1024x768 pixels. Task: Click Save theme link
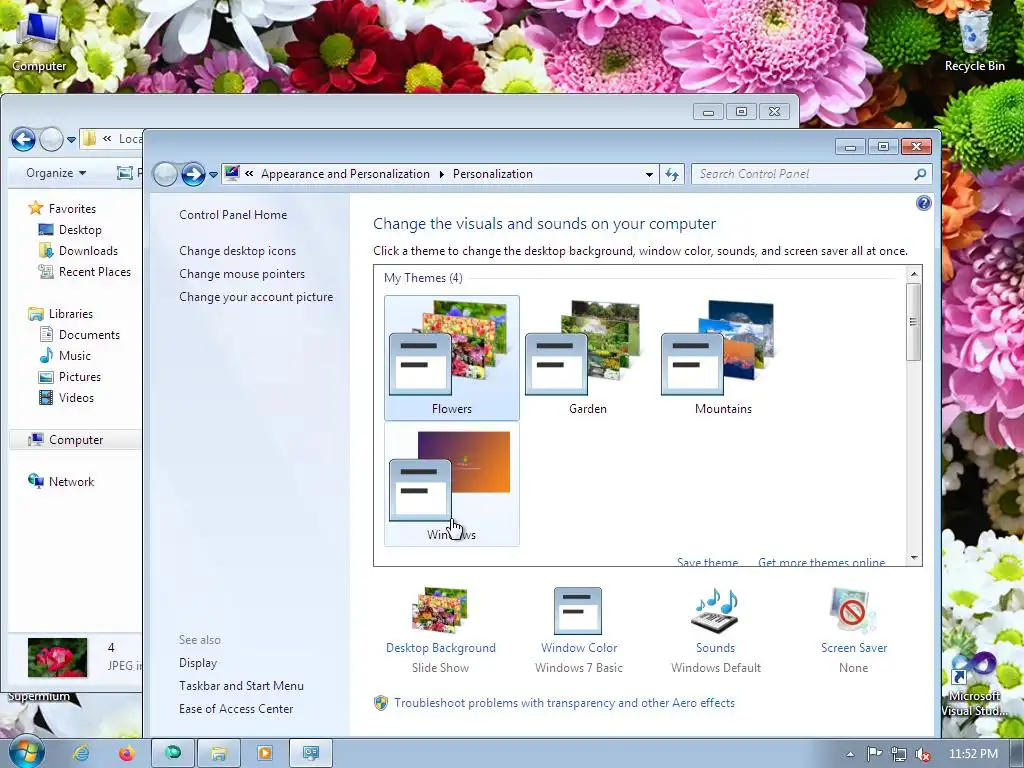(x=707, y=562)
